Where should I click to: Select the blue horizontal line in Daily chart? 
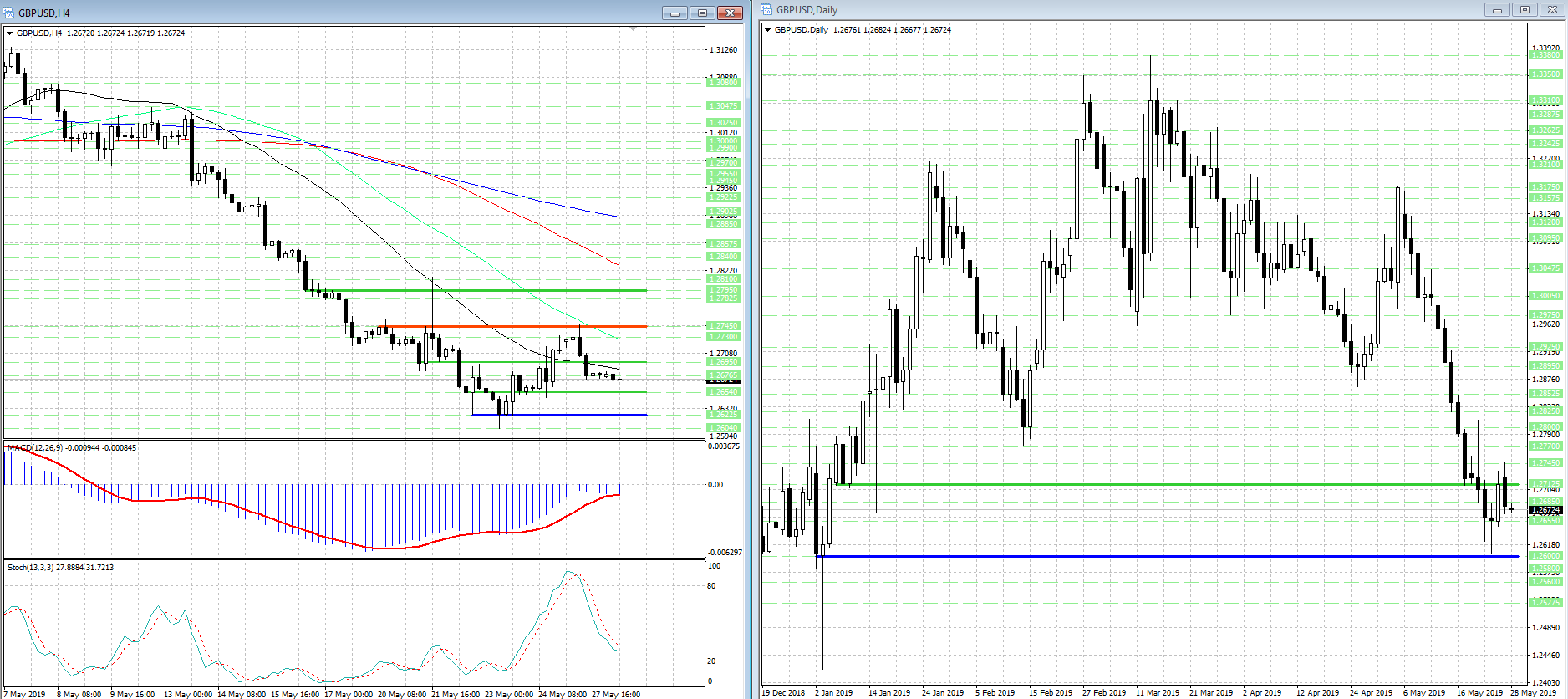[1168, 556]
